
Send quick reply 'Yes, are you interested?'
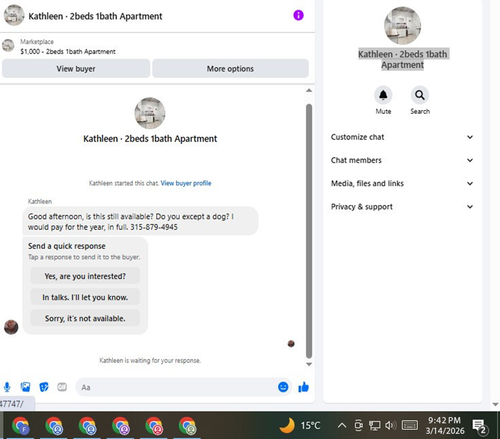tap(85, 276)
